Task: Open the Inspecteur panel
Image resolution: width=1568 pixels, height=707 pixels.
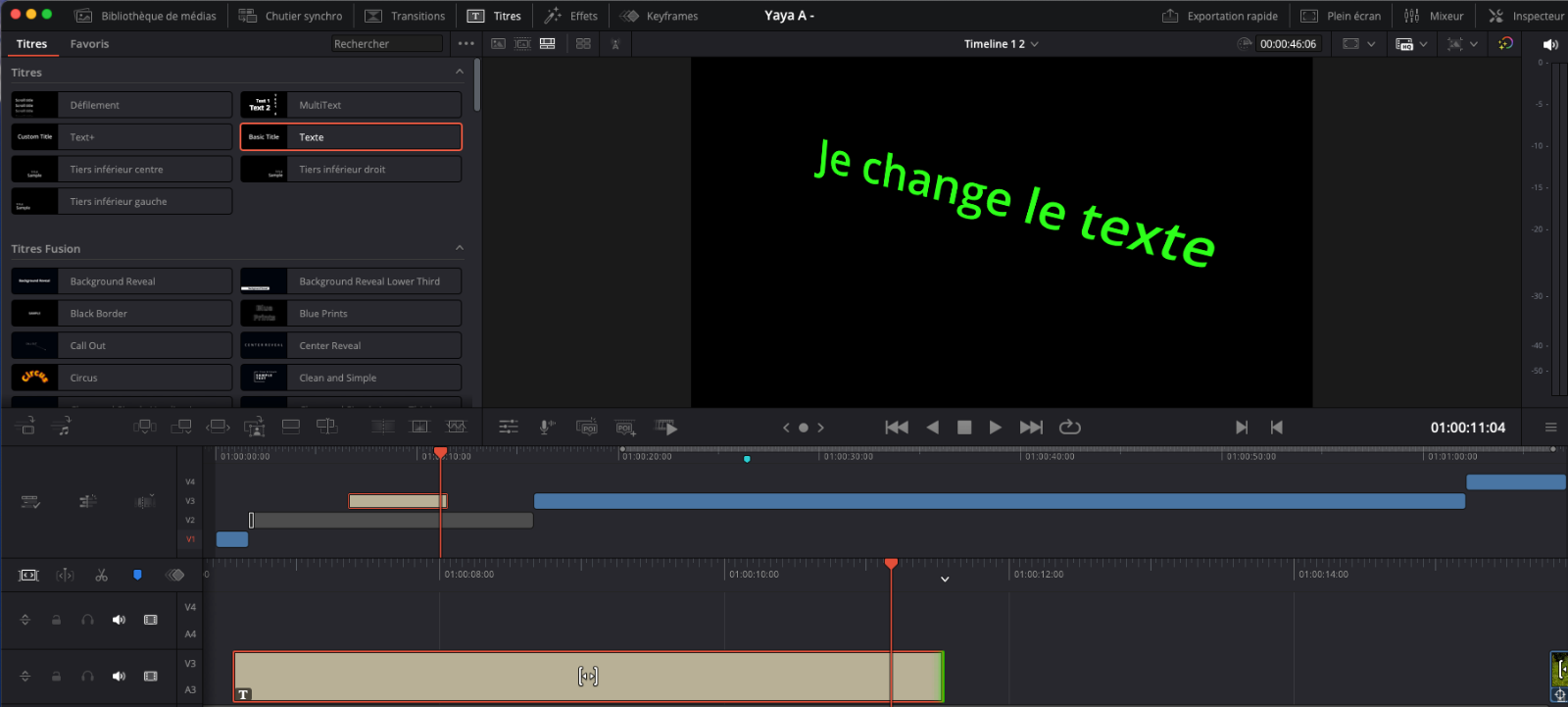Action: (1526, 16)
